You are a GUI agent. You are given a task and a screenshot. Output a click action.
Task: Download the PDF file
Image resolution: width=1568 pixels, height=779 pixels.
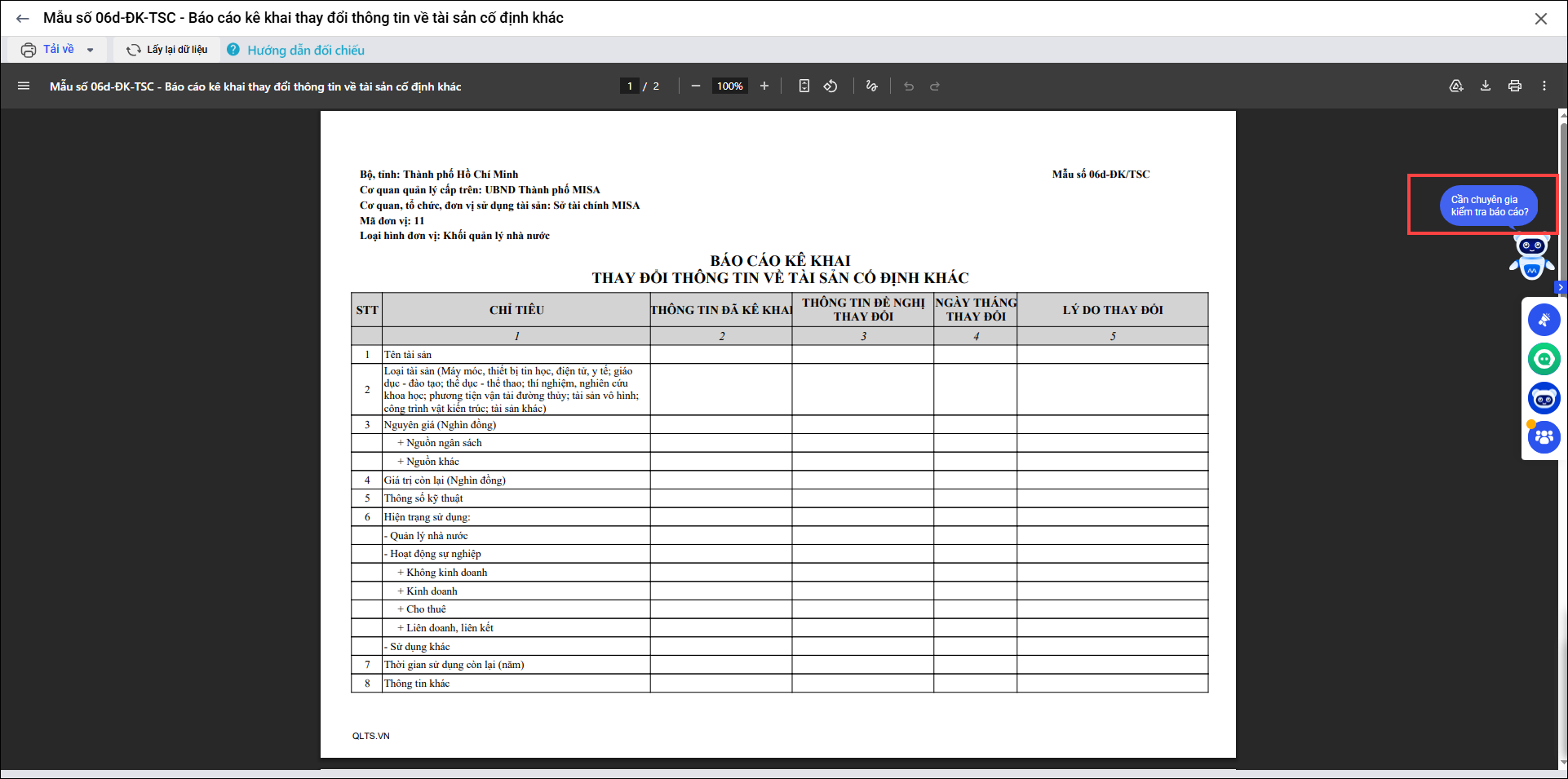pos(1486,86)
